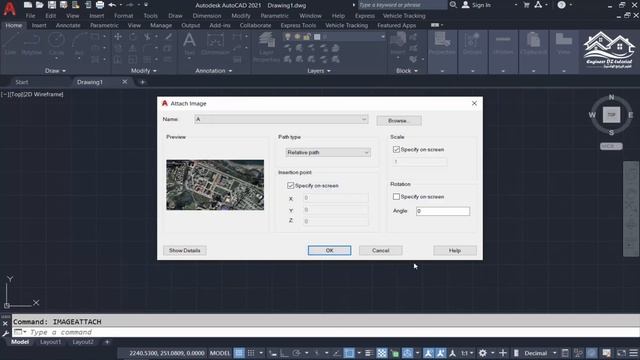
Task: Add a new layout with plus tab
Action: [107, 342]
